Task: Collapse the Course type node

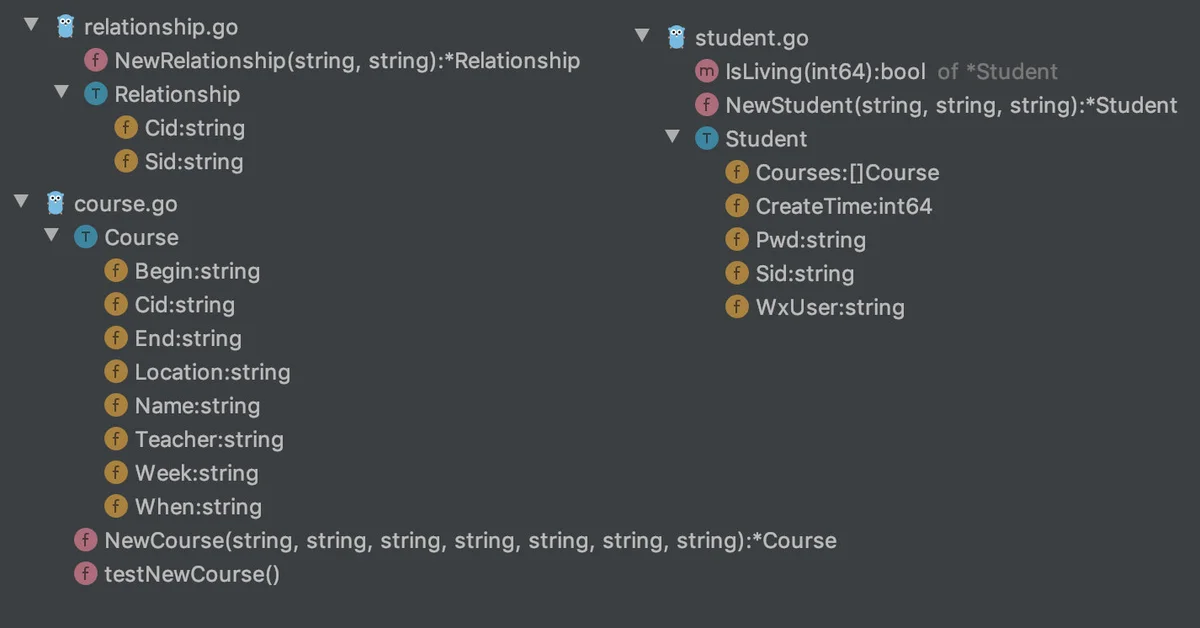Action: (x=52, y=236)
